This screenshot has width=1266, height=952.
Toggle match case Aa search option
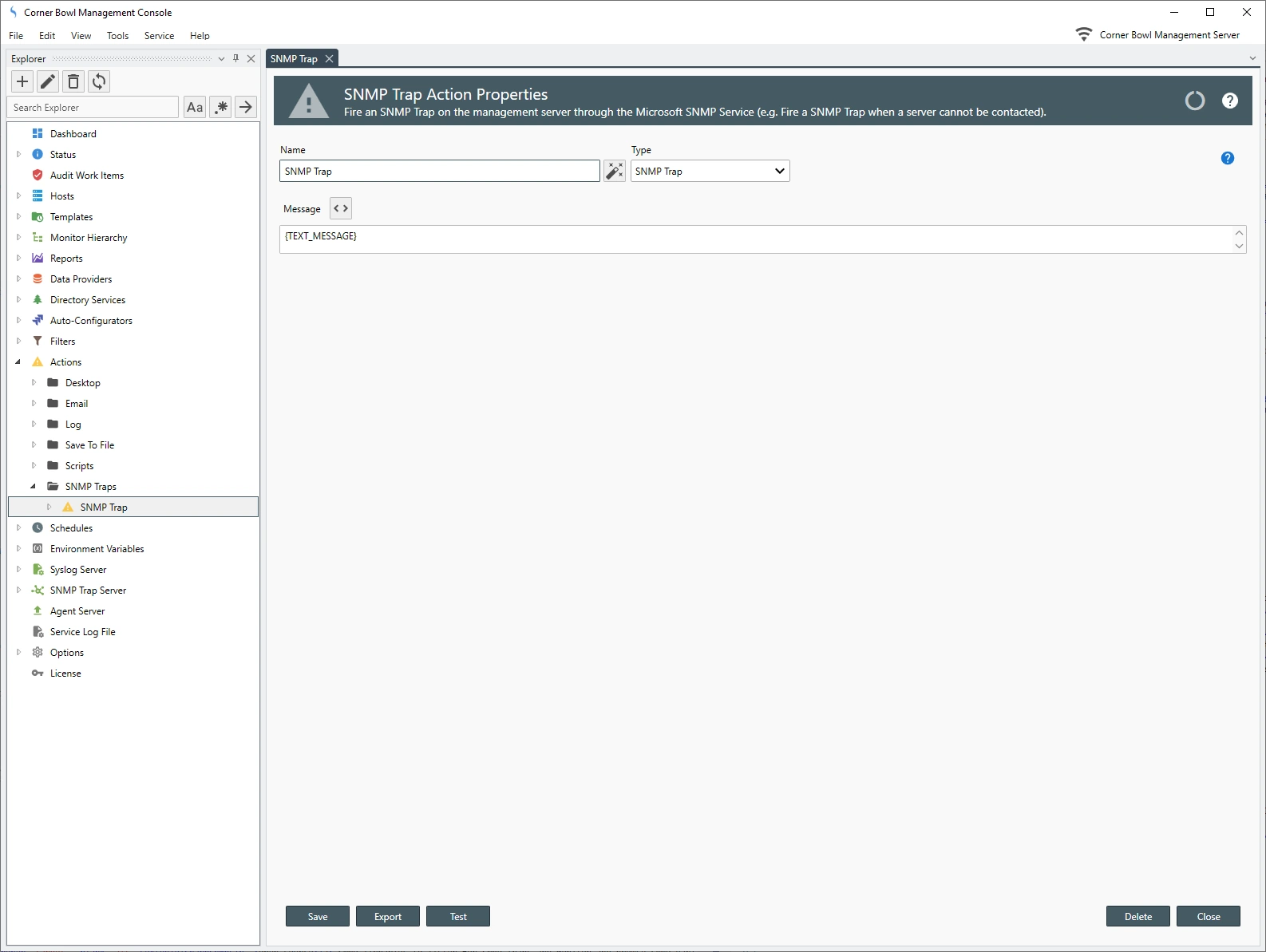pyautogui.click(x=195, y=107)
